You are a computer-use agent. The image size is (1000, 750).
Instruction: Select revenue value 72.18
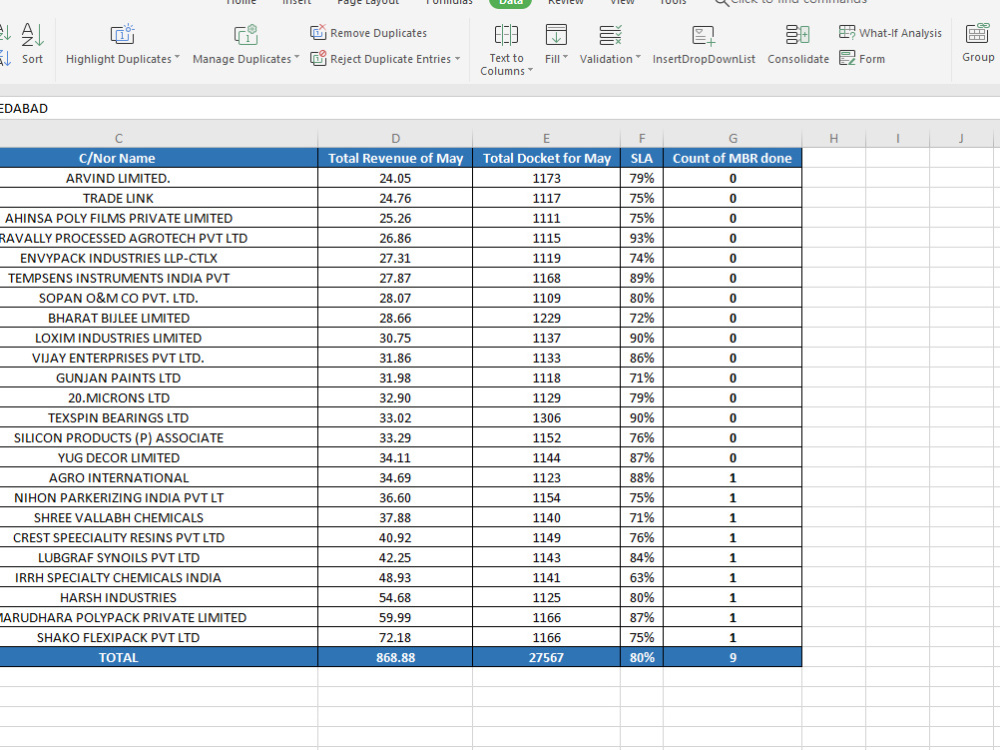(395, 638)
